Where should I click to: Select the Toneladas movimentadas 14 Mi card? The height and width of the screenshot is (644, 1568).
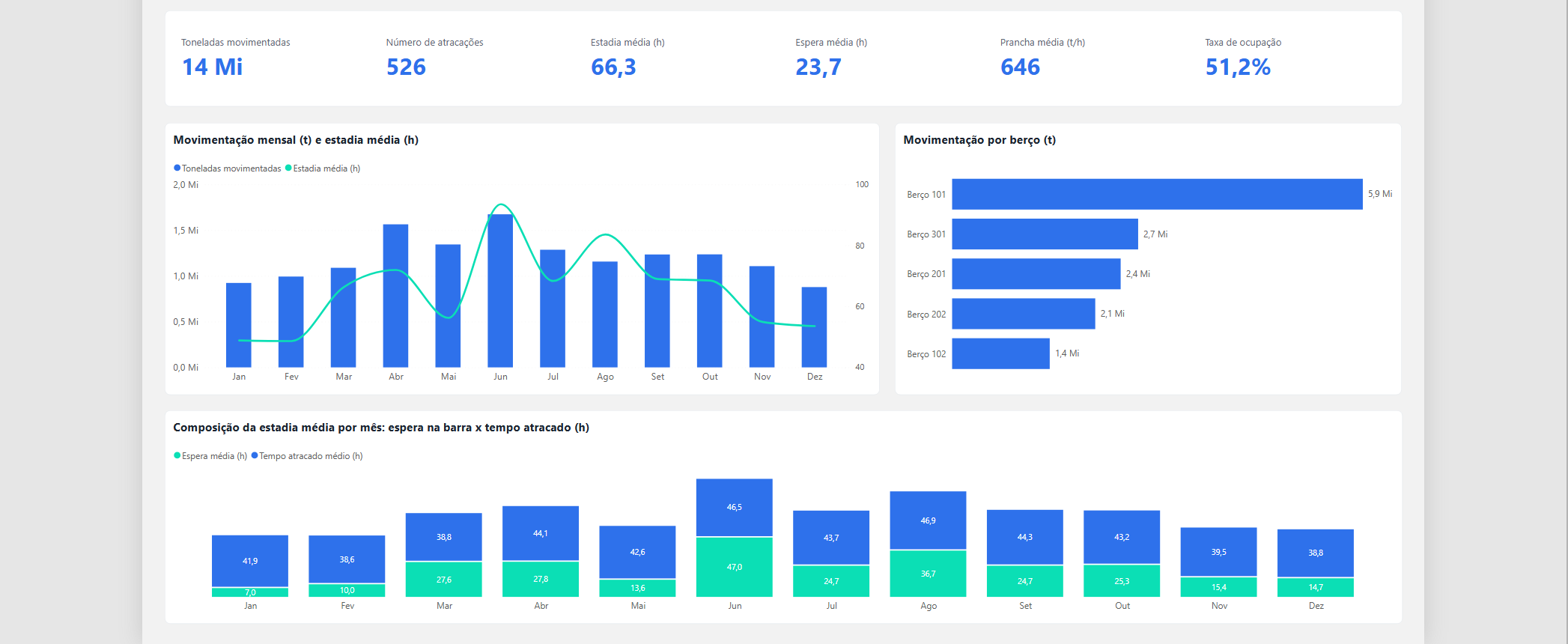click(x=236, y=58)
